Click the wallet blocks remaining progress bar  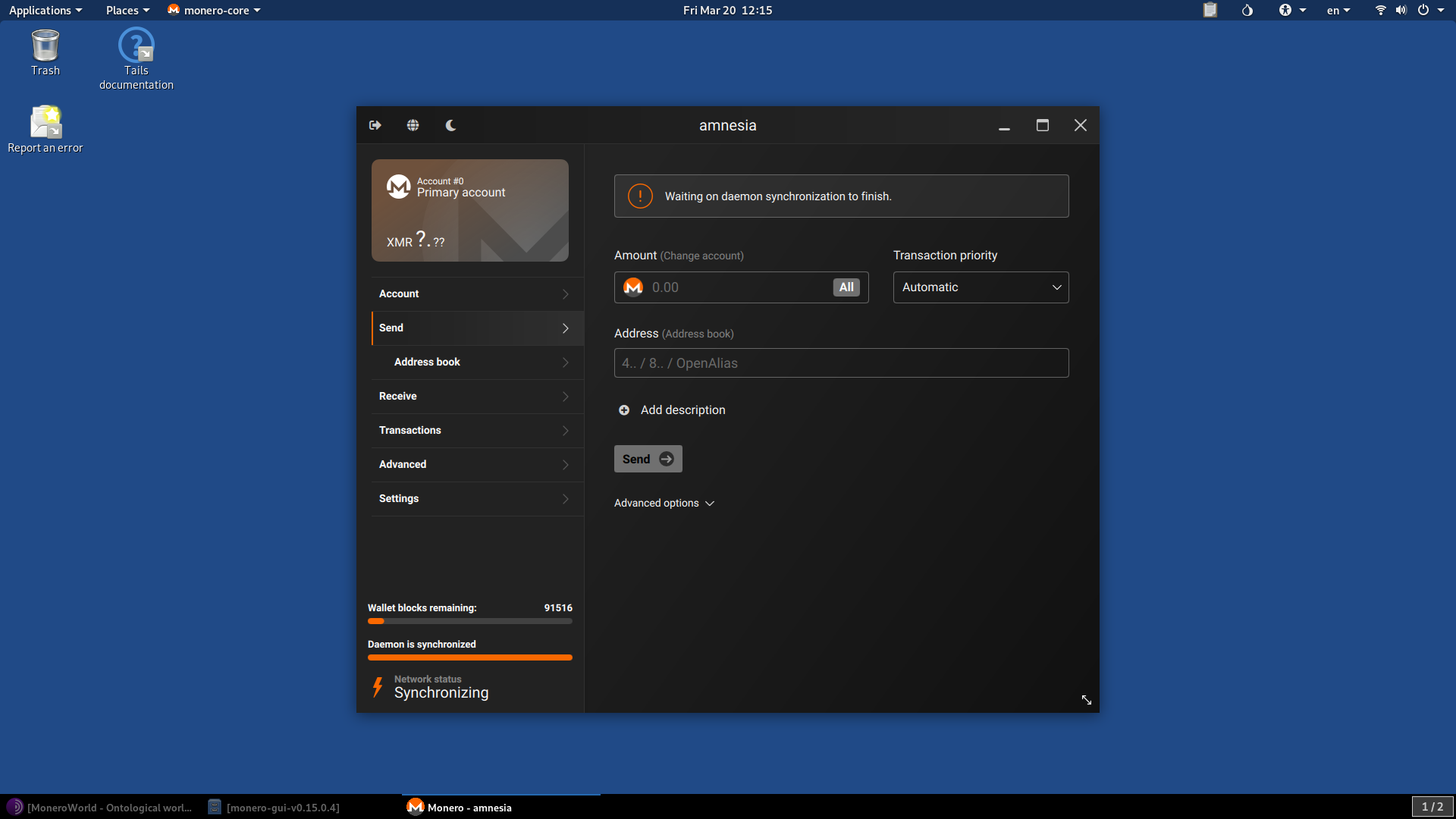click(x=469, y=621)
